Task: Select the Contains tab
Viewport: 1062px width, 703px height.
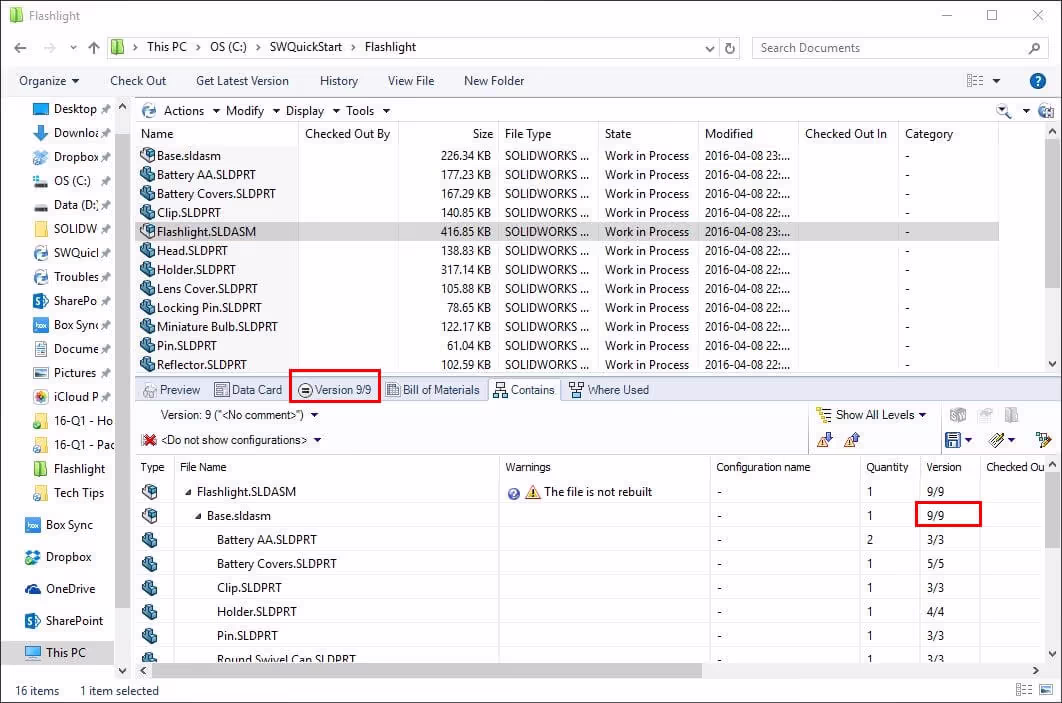Action: point(524,390)
